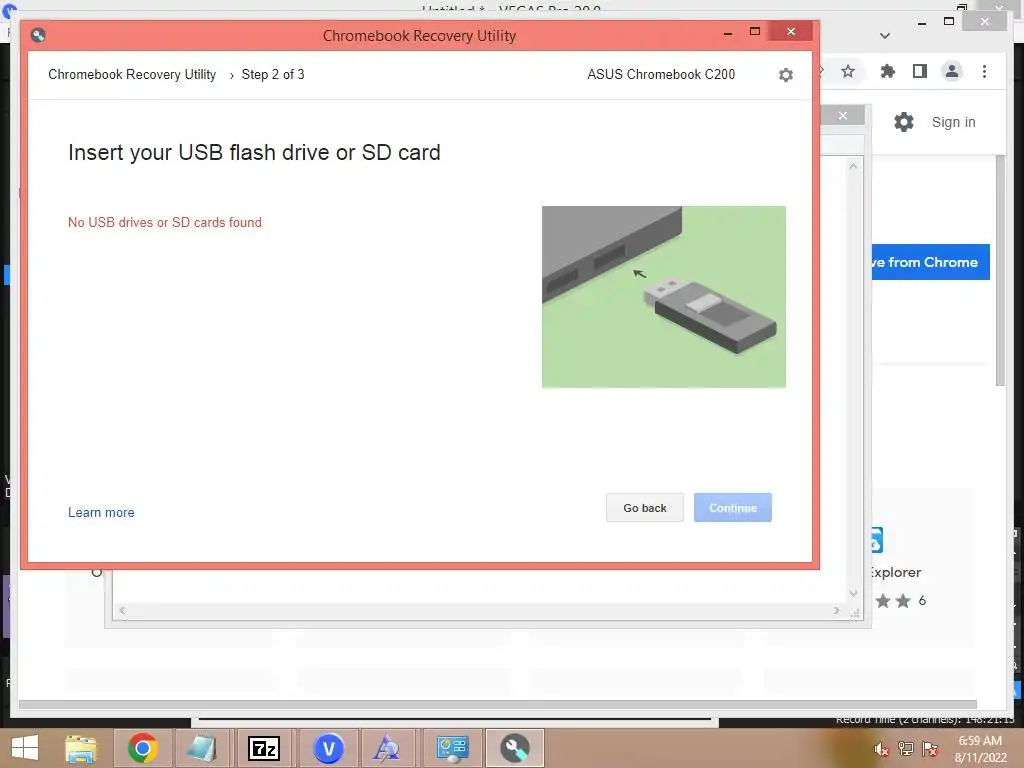Click the Go back button
This screenshot has height=768, width=1024.
tap(645, 507)
